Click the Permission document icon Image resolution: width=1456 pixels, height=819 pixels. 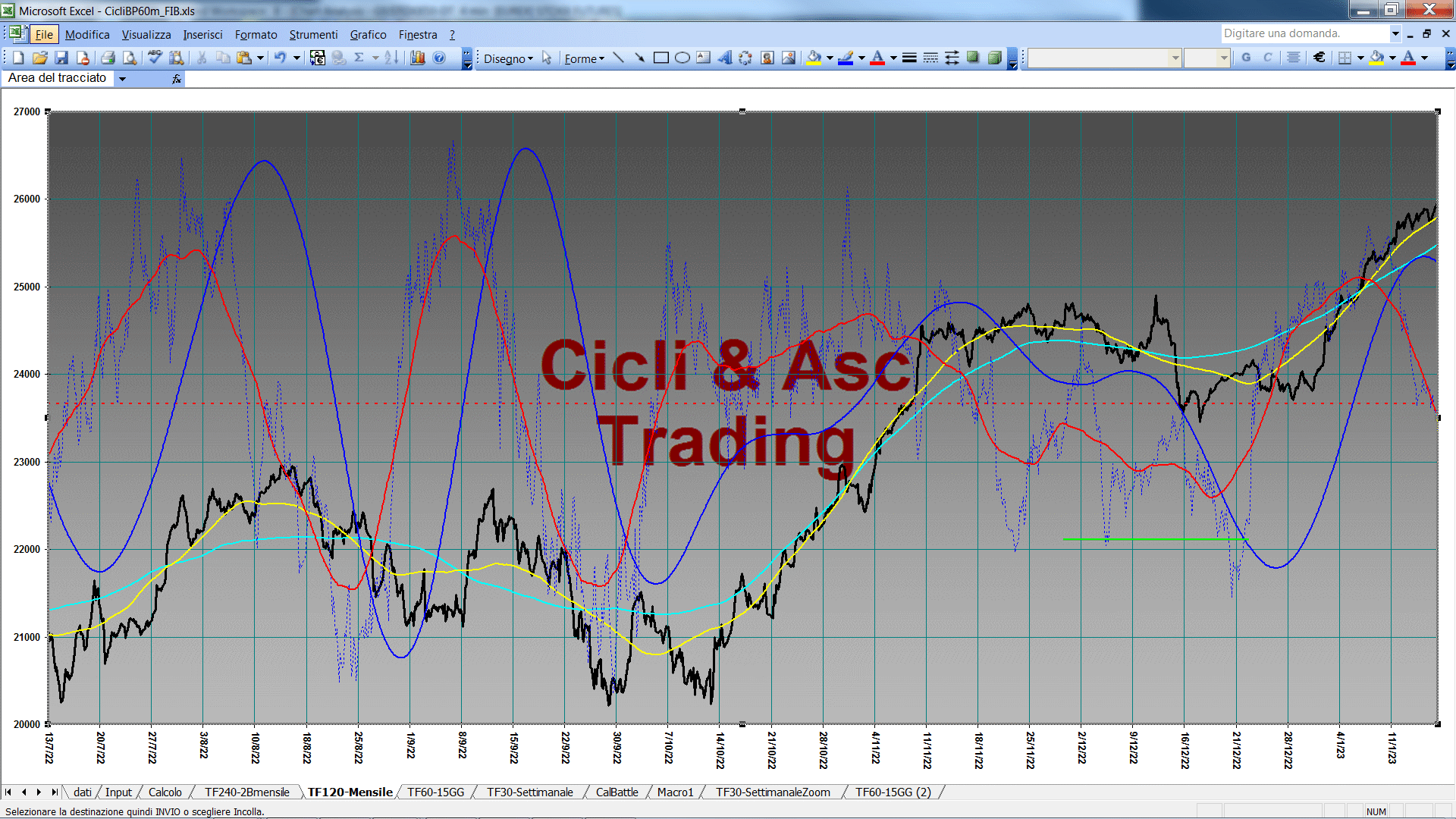click(x=83, y=58)
